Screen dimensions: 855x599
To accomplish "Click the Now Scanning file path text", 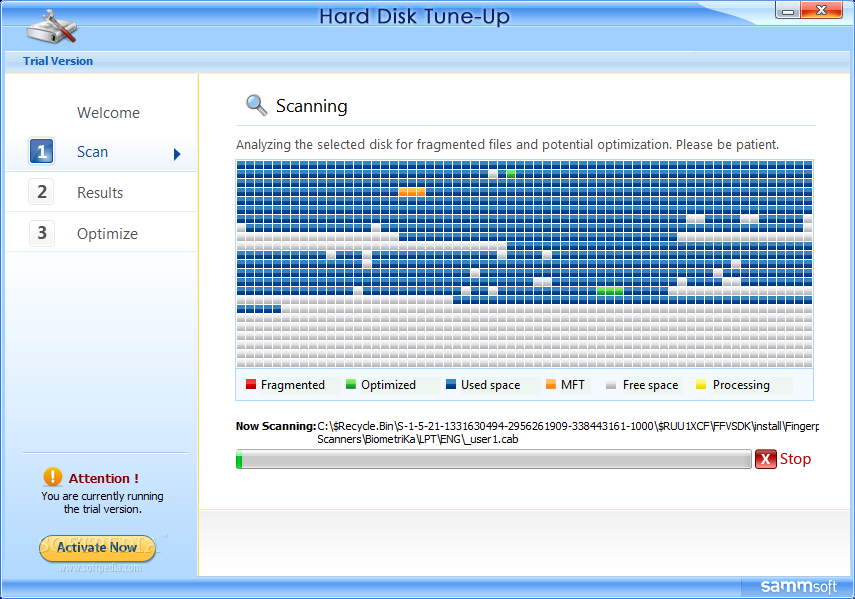I will [567, 433].
